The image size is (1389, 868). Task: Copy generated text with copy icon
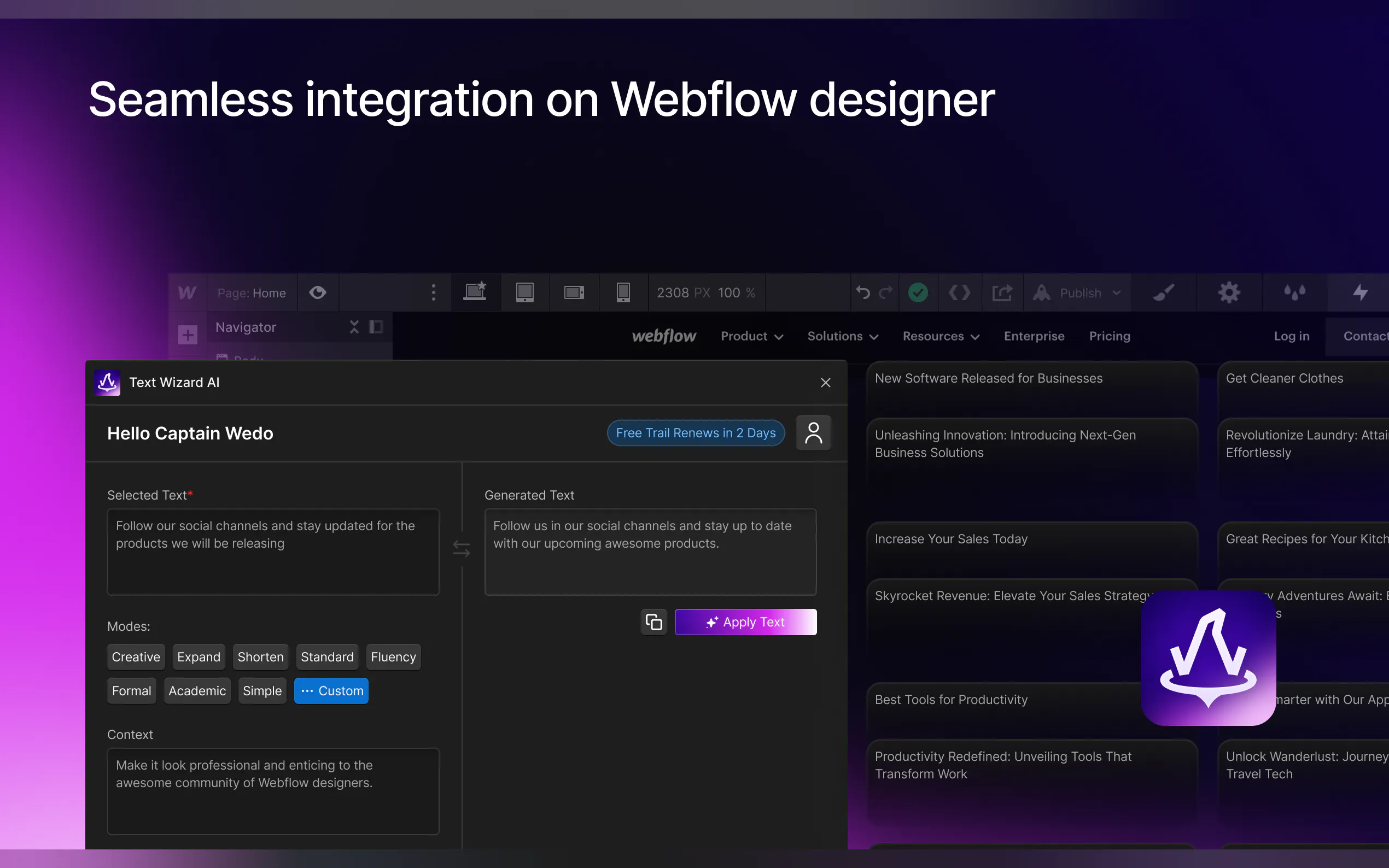[x=654, y=621]
